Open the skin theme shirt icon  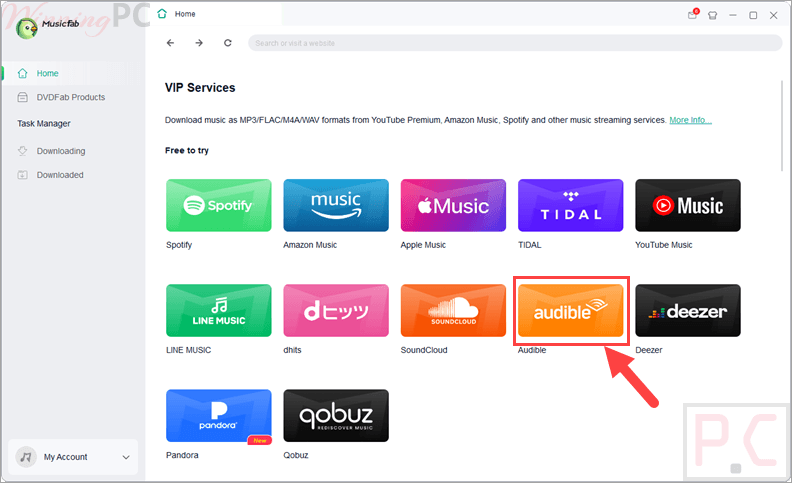[713, 15]
